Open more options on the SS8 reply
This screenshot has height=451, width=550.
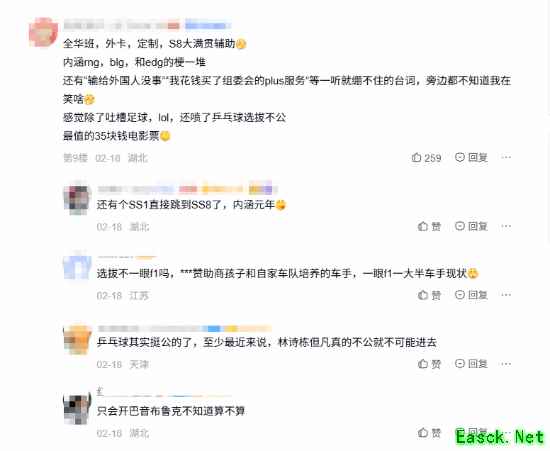tap(506, 226)
